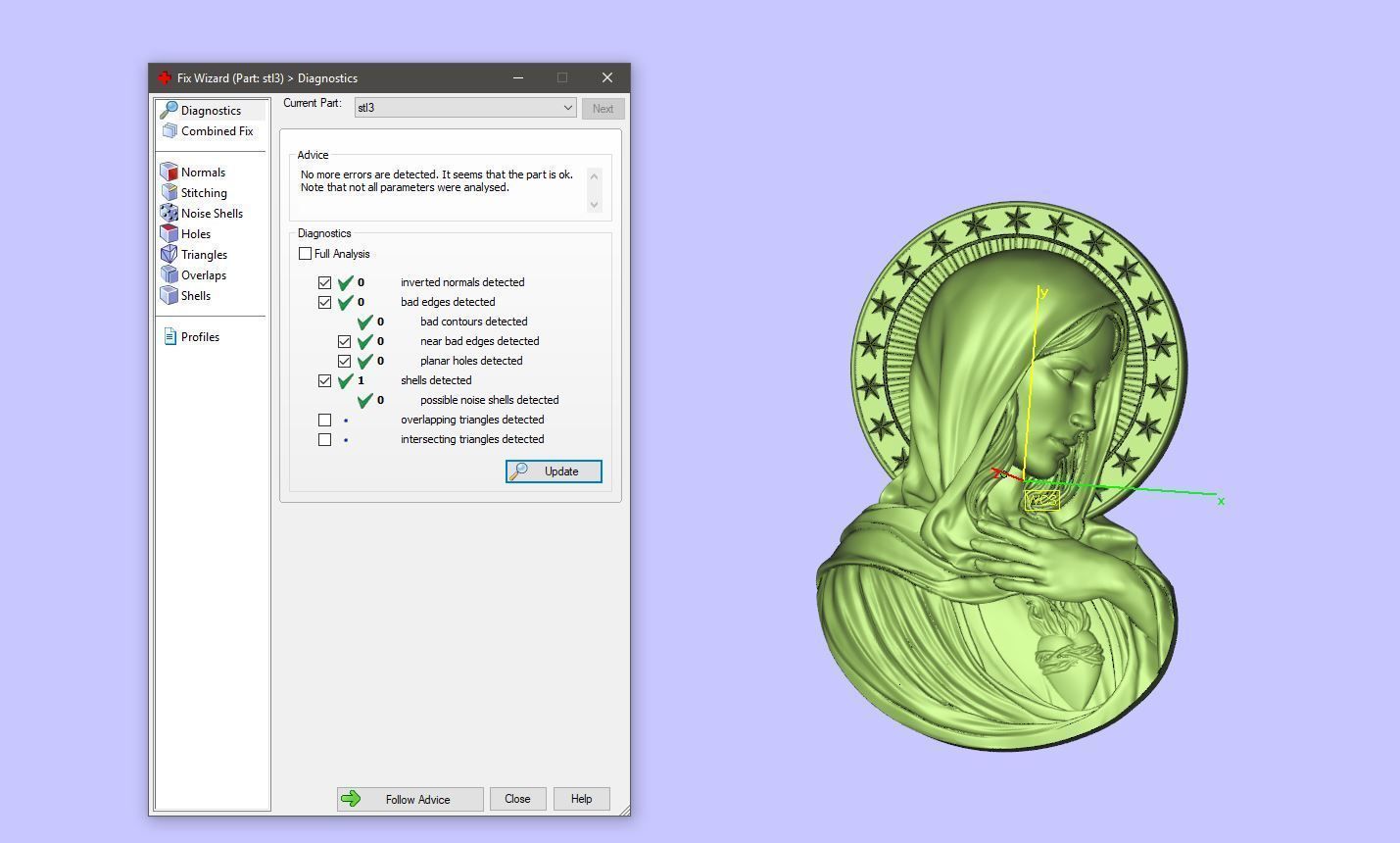Image resolution: width=1400 pixels, height=843 pixels.
Task: Click the Noise Shells icon
Action: click(169, 213)
